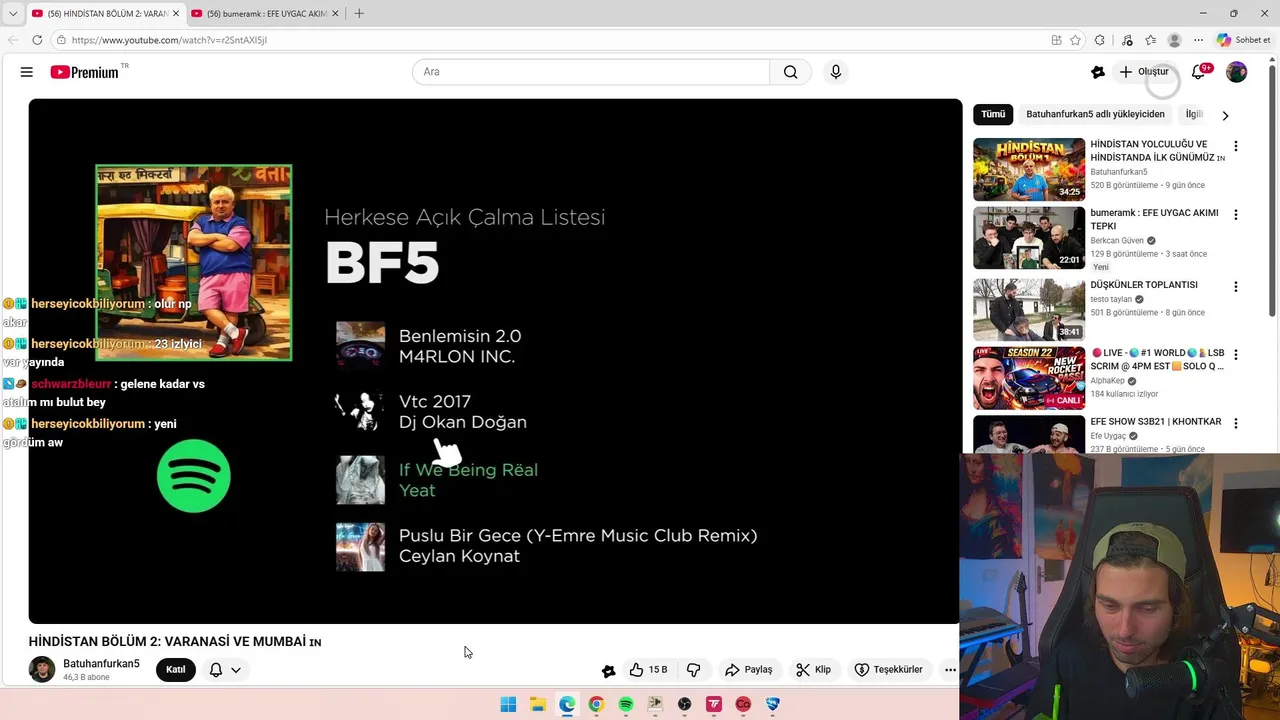Open a new browser tab
This screenshot has width=1280, height=720.
[x=359, y=13]
